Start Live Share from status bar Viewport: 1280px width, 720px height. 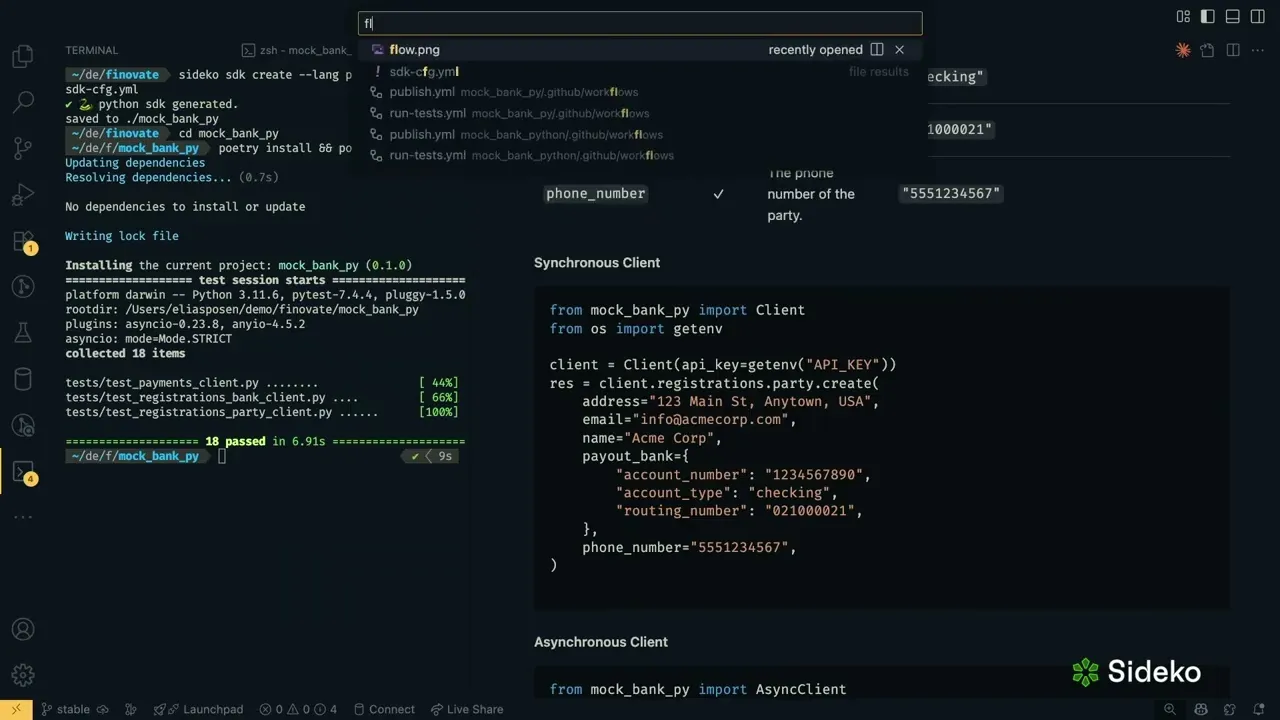pos(466,709)
